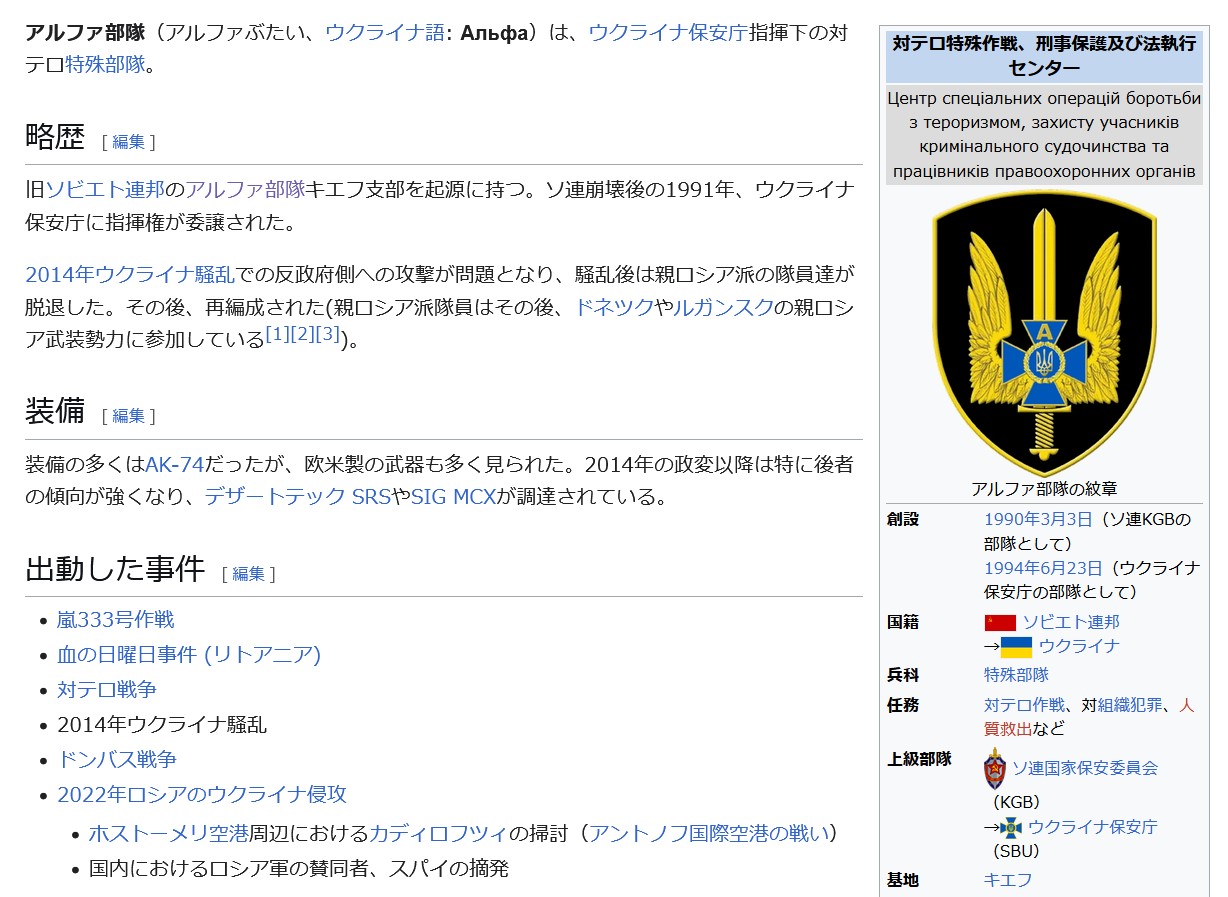Screen dimensions: 1228x897
Task: Open the ソ連国家保安委員会 link
Action: tap(1085, 768)
